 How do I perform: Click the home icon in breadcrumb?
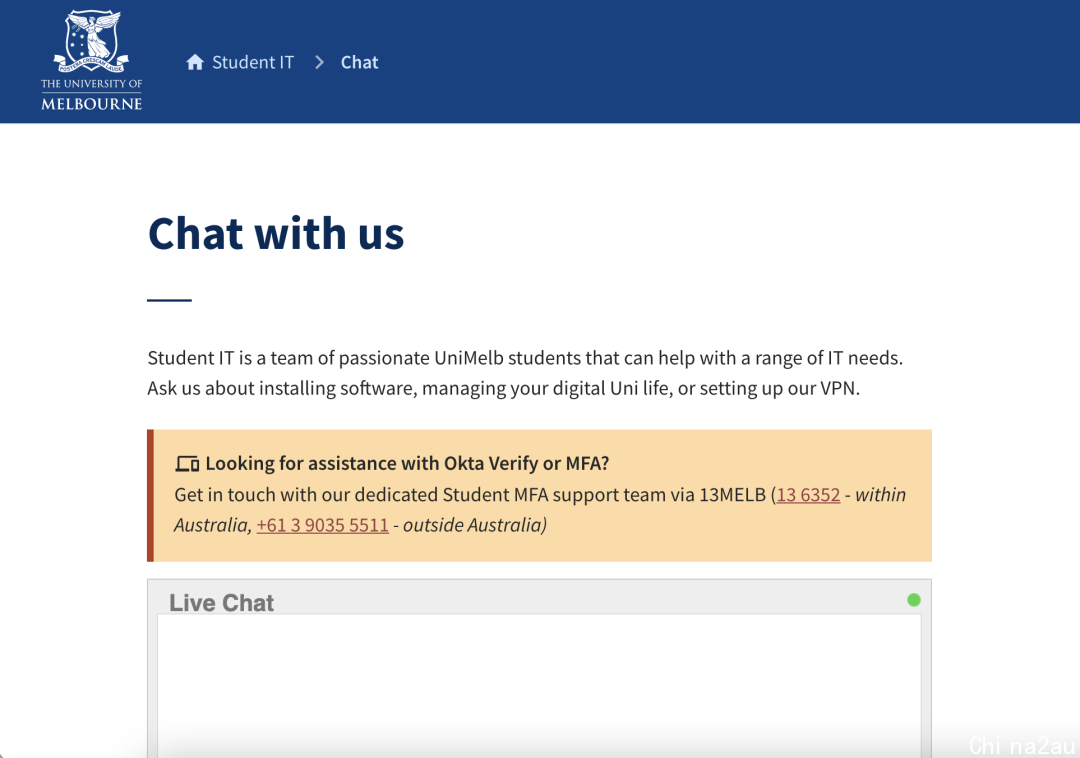coord(195,62)
